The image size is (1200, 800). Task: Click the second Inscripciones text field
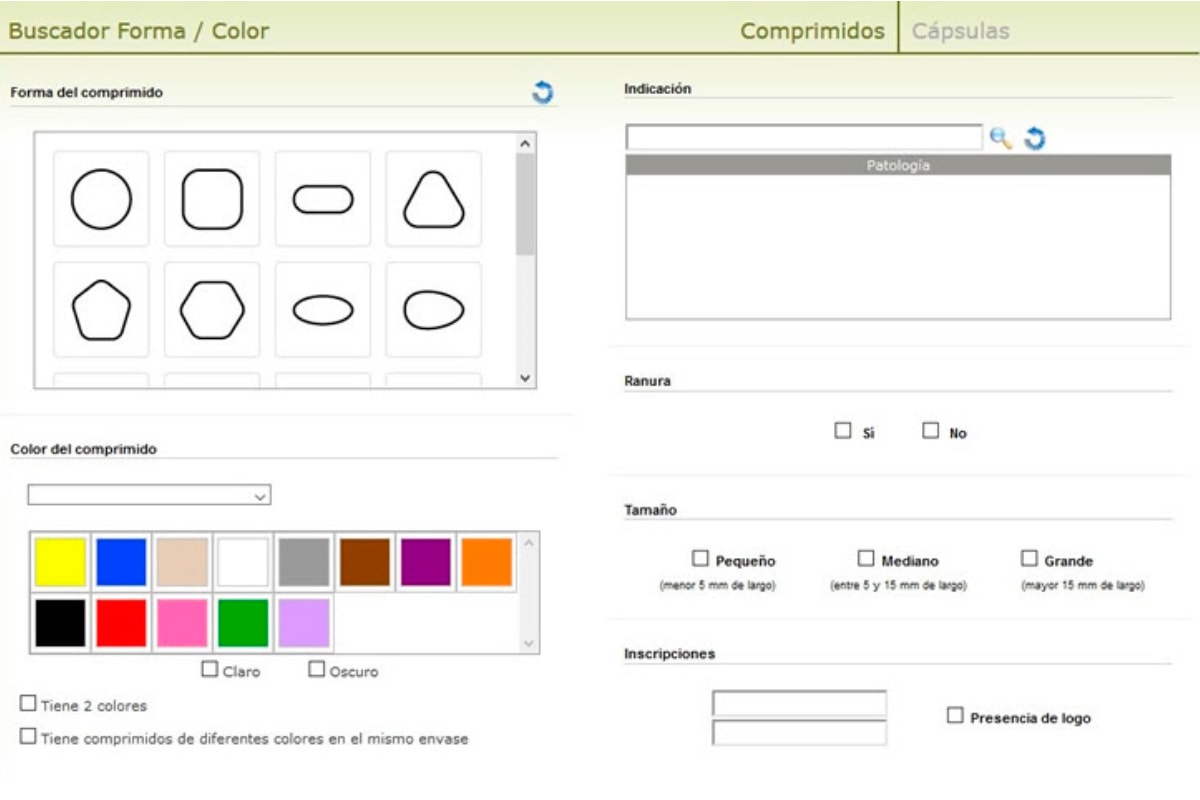tap(799, 733)
